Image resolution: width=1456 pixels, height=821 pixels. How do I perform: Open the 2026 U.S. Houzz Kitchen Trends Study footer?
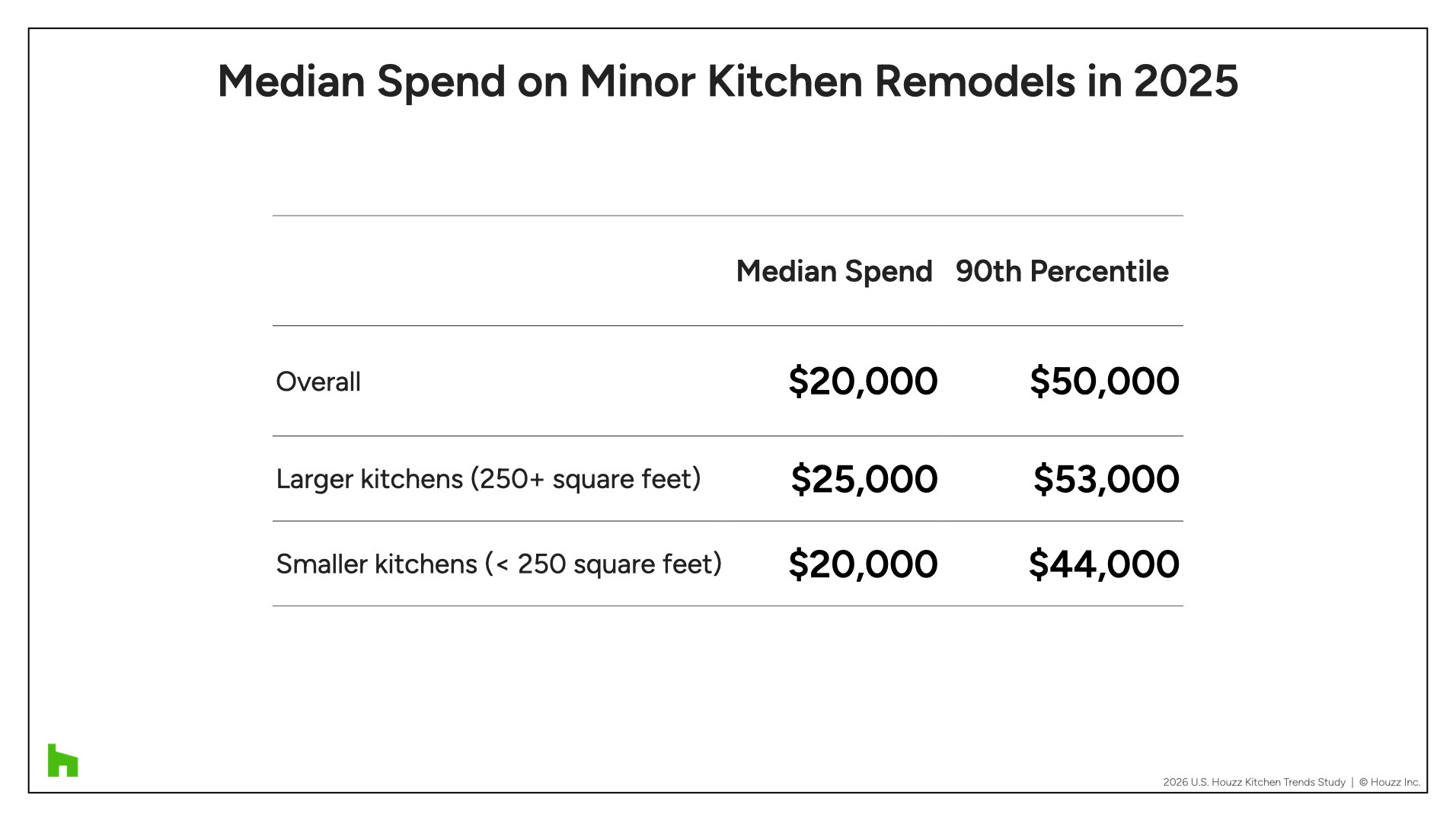click(1253, 782)
